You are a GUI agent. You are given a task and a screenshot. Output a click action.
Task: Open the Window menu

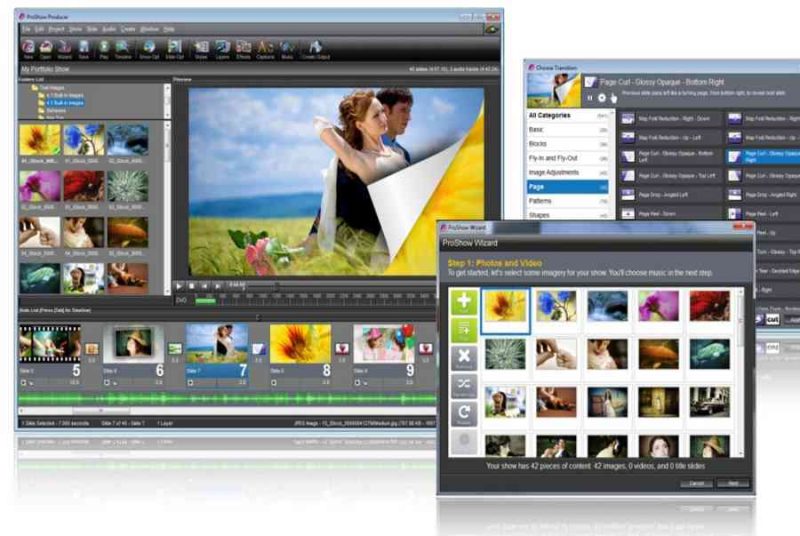pyautogui.click(x=149, y=30)
